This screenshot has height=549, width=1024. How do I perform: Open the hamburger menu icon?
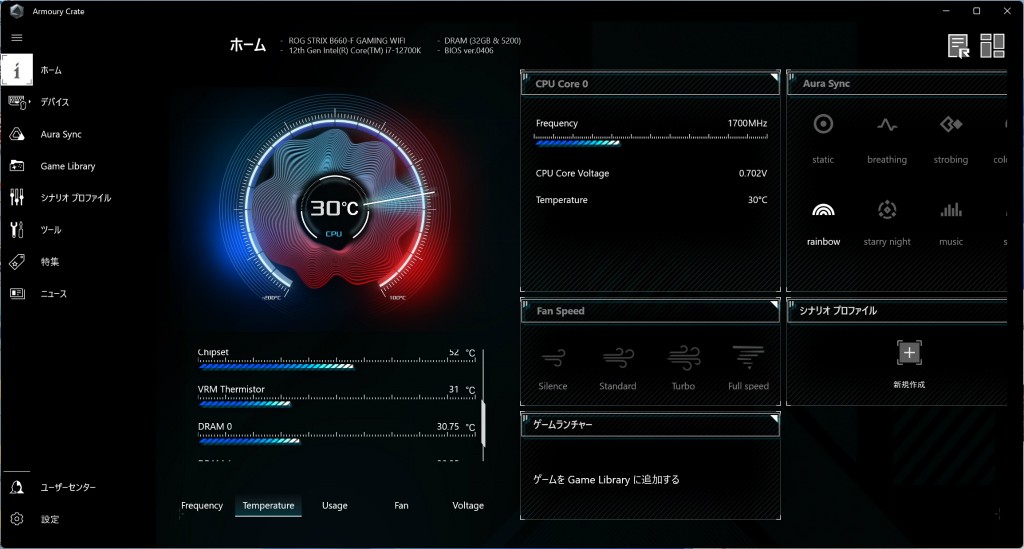pos(17,38)
